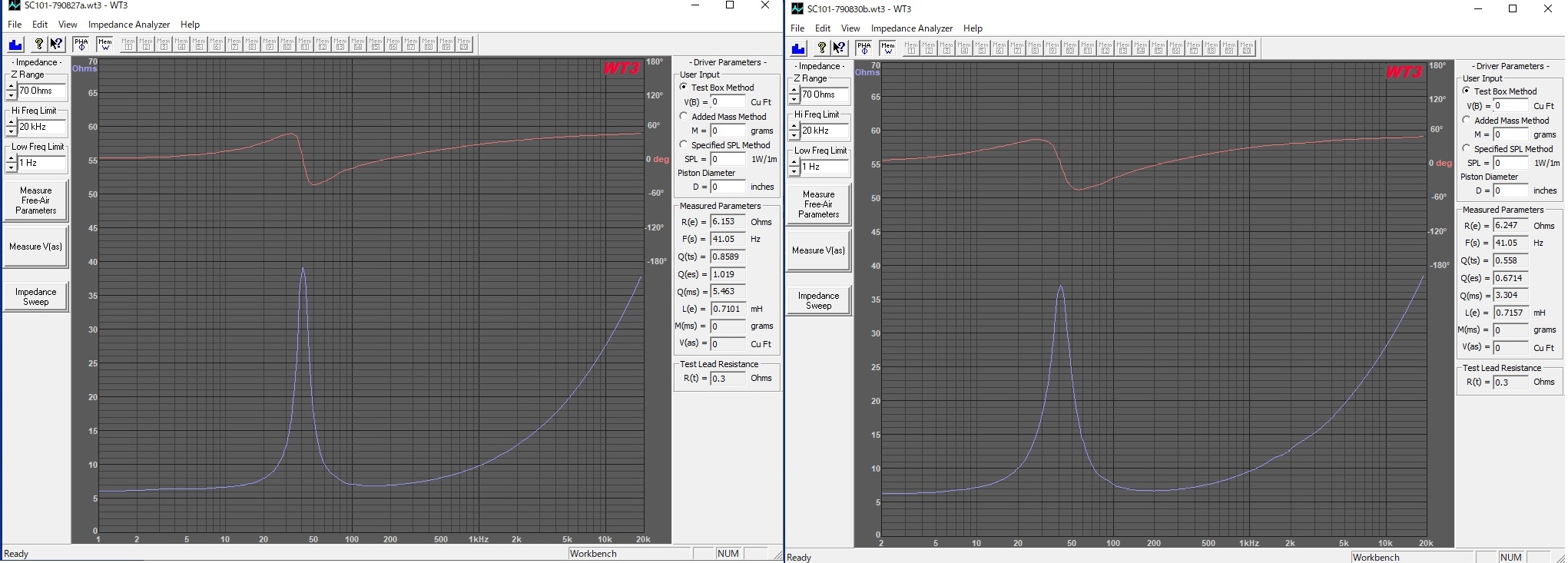Open View menu in right window
The height and width of the screenshot is (563, 1568).
click(850, 28)
